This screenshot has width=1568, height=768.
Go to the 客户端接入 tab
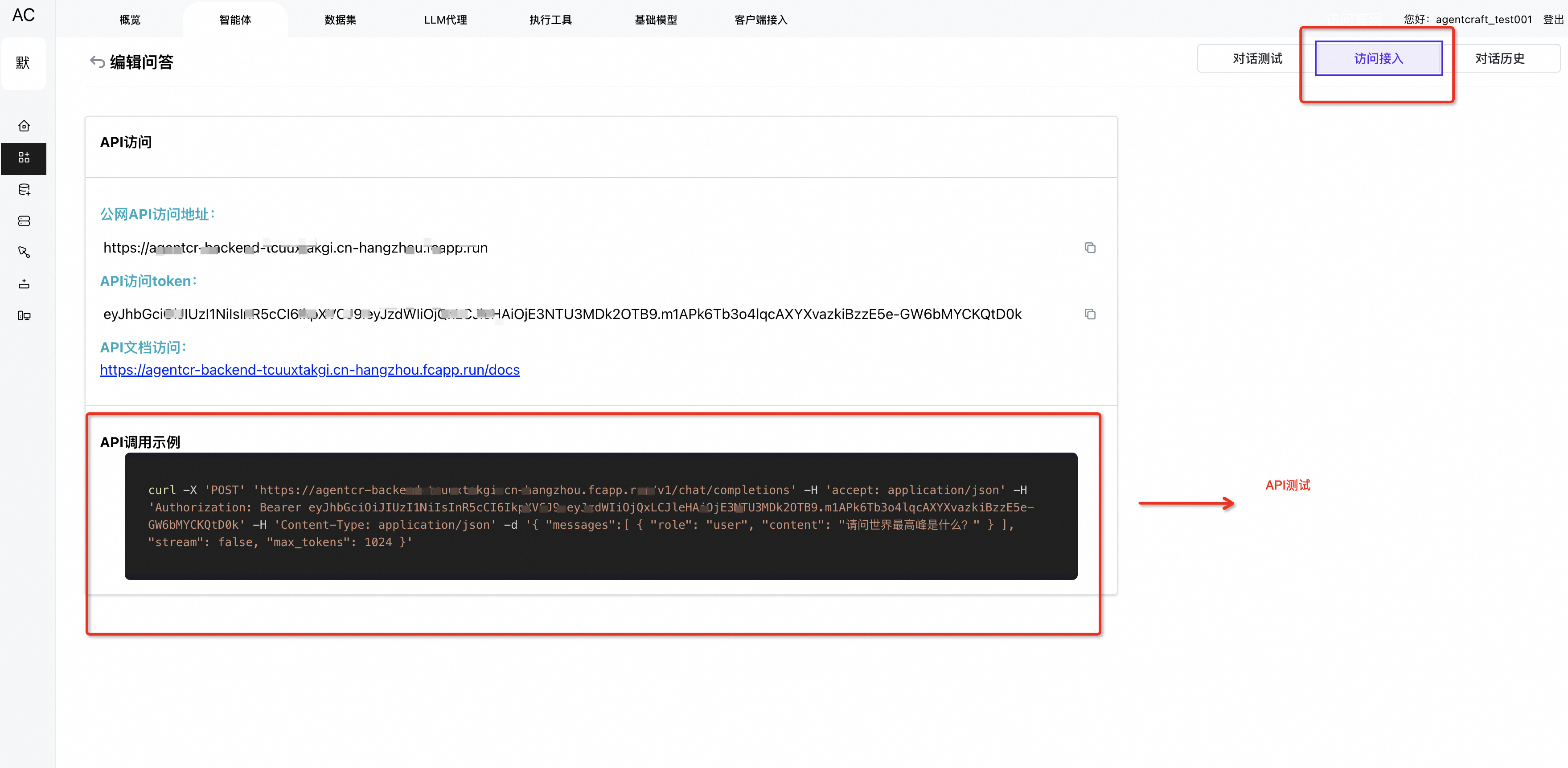pos(760,20)
